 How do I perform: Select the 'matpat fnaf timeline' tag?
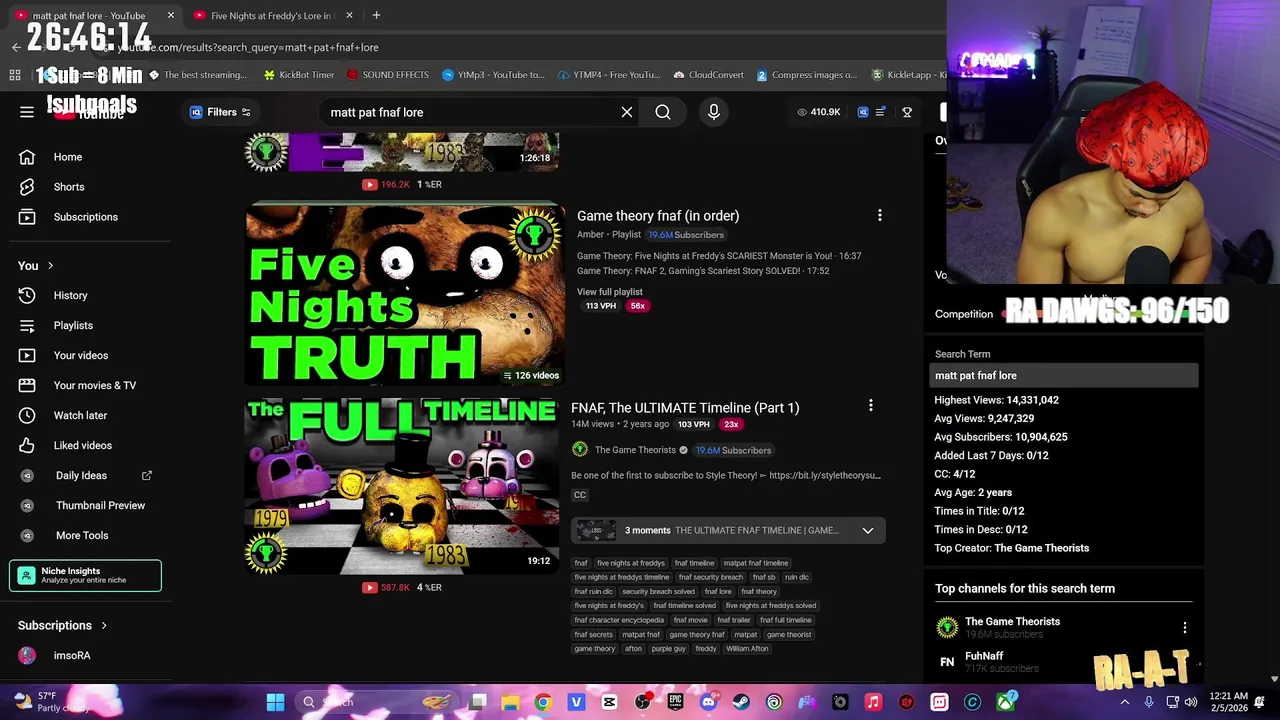[755, 563]
